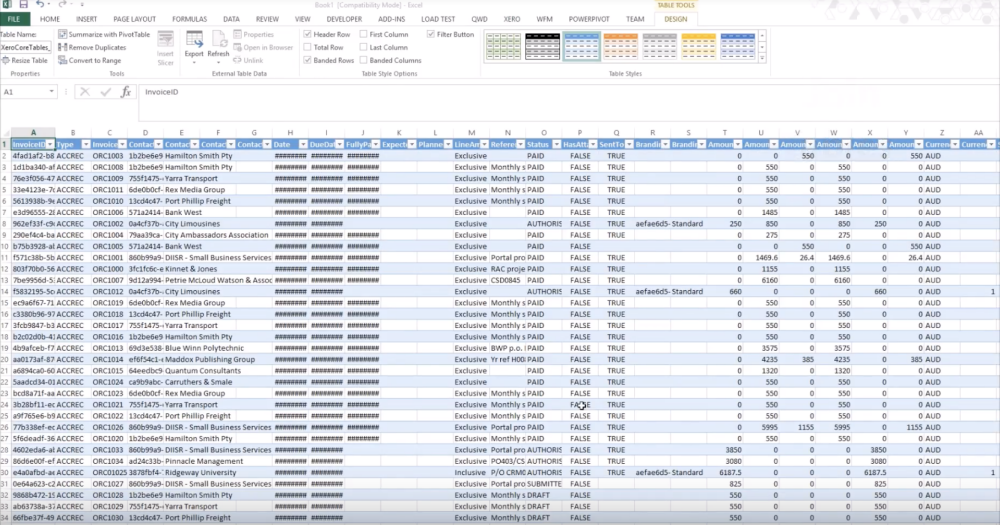Viewport: 1000px width, 525px height.
Task: Click Convert to Range tool
Action: (89, 61)
